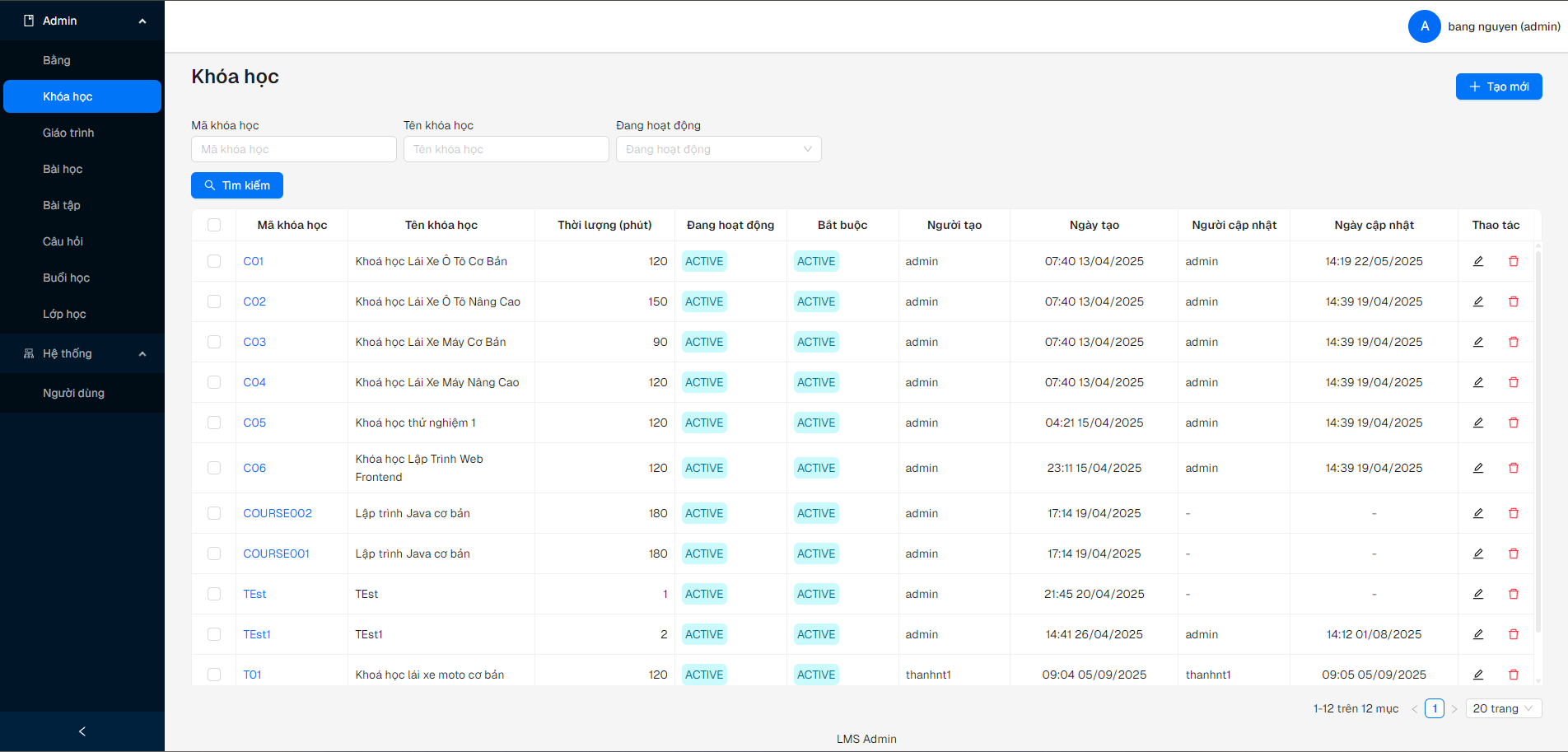The height and width of the screenshot is (752, 1568).
Task: Click the trash icon for course TEst1
Action: [1513, 634]
